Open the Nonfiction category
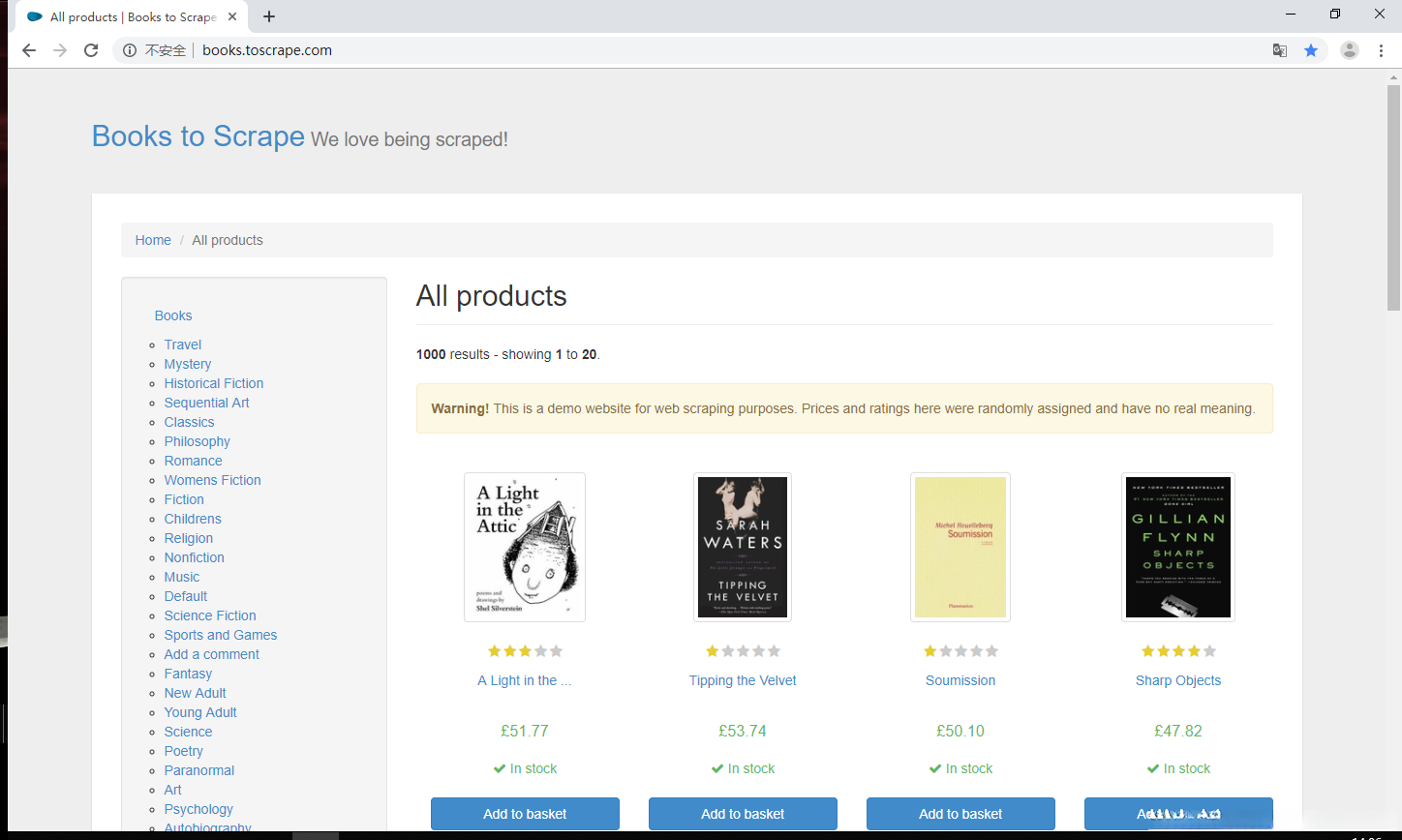 [x=195, y=557]
